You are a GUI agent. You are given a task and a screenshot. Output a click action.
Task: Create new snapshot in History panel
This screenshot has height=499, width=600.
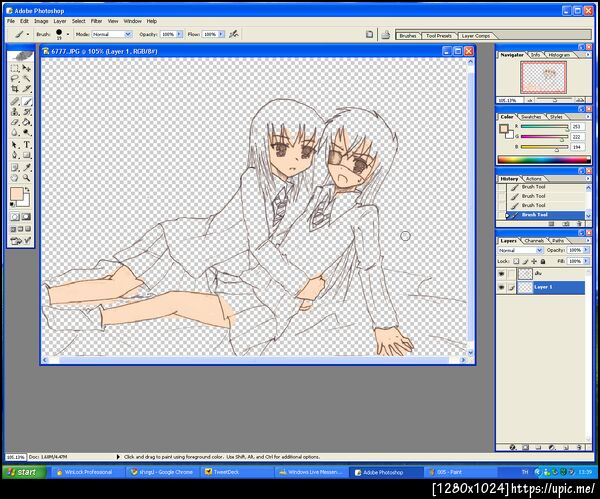[x=566, y=223]
